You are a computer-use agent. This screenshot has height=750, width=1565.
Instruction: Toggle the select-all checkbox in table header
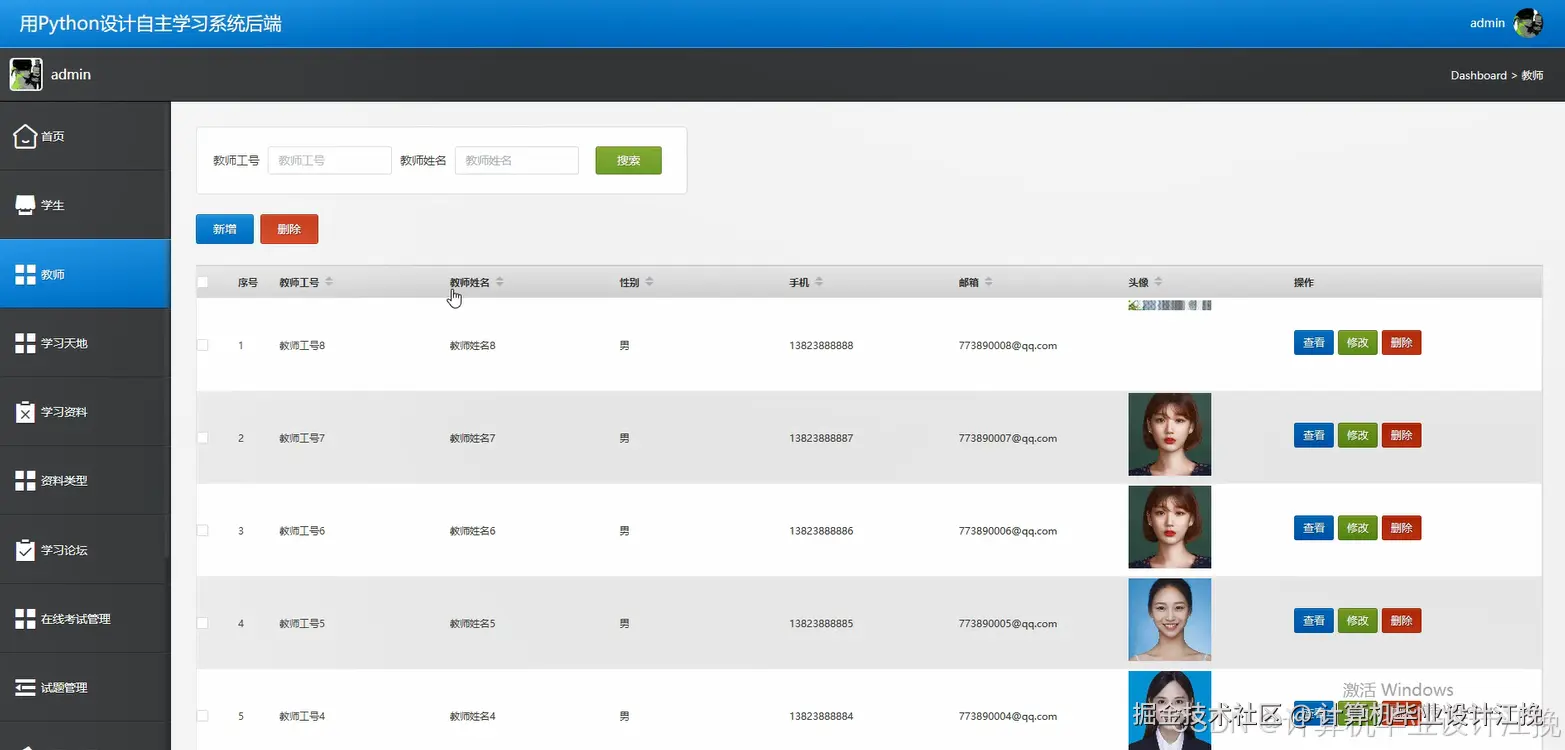tap(203, 282)
